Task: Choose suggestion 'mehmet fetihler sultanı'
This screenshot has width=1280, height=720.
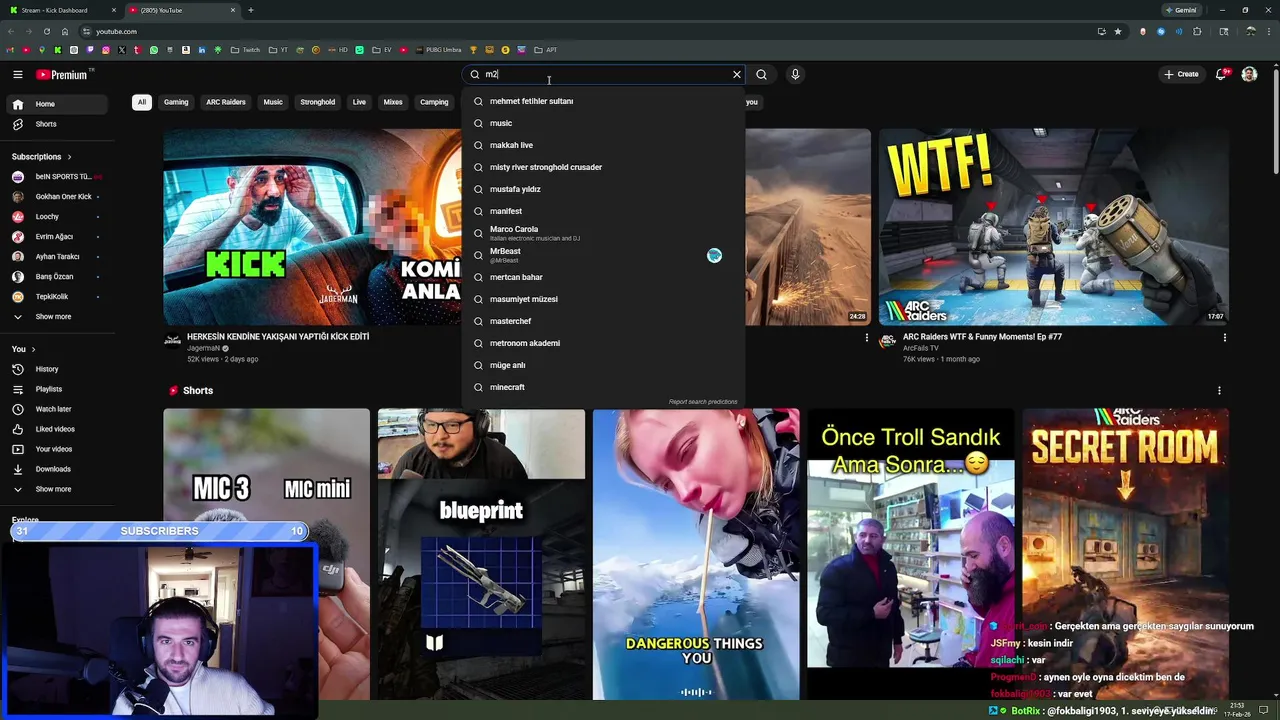Action: click(x=603, y=101)
